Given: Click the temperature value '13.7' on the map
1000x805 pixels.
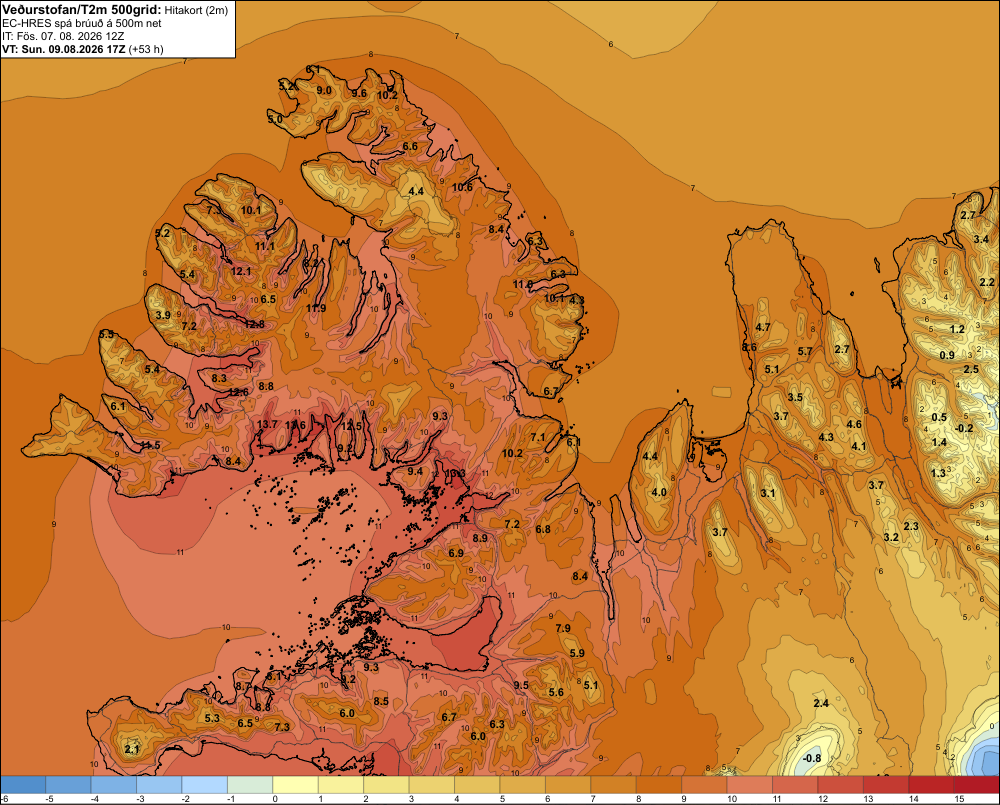Looking at the screenshot, I should point(267,424).
